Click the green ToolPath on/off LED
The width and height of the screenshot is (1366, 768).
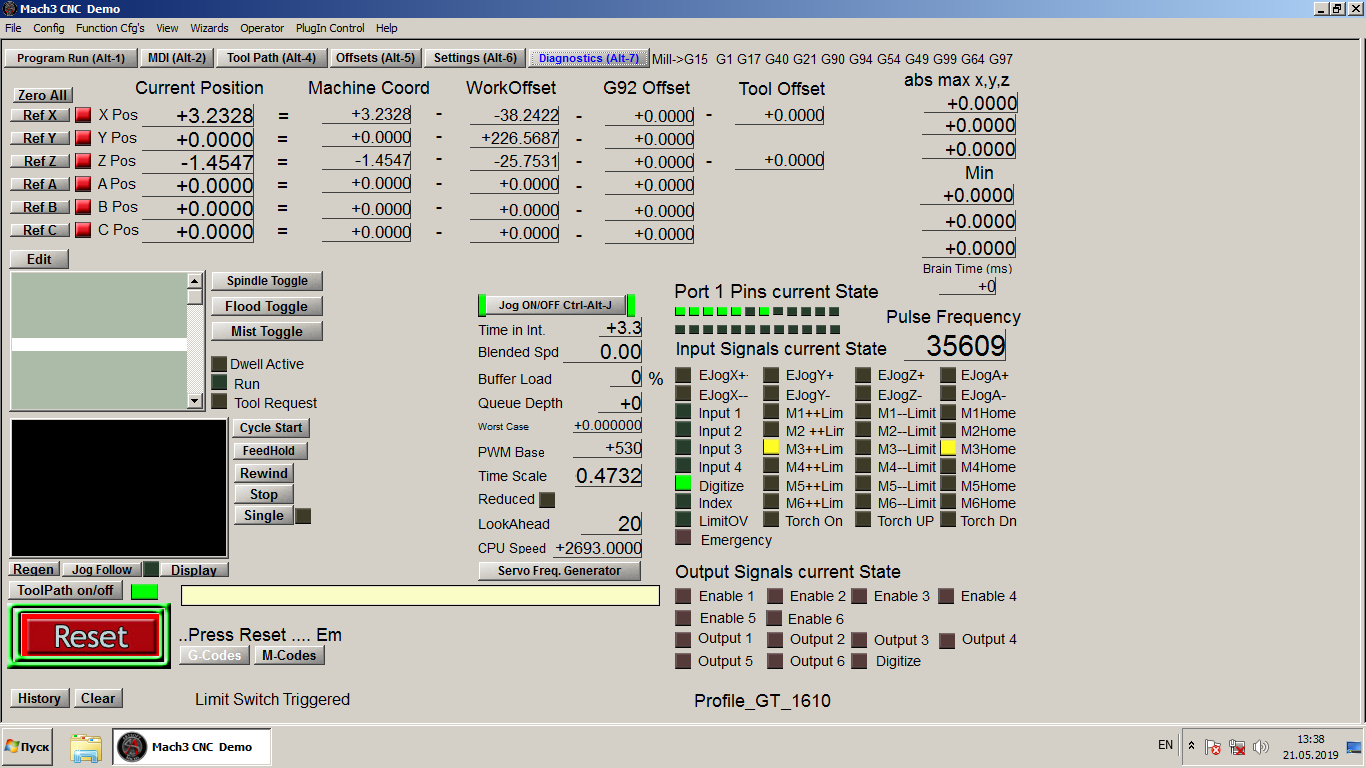[x=144, y=591]
